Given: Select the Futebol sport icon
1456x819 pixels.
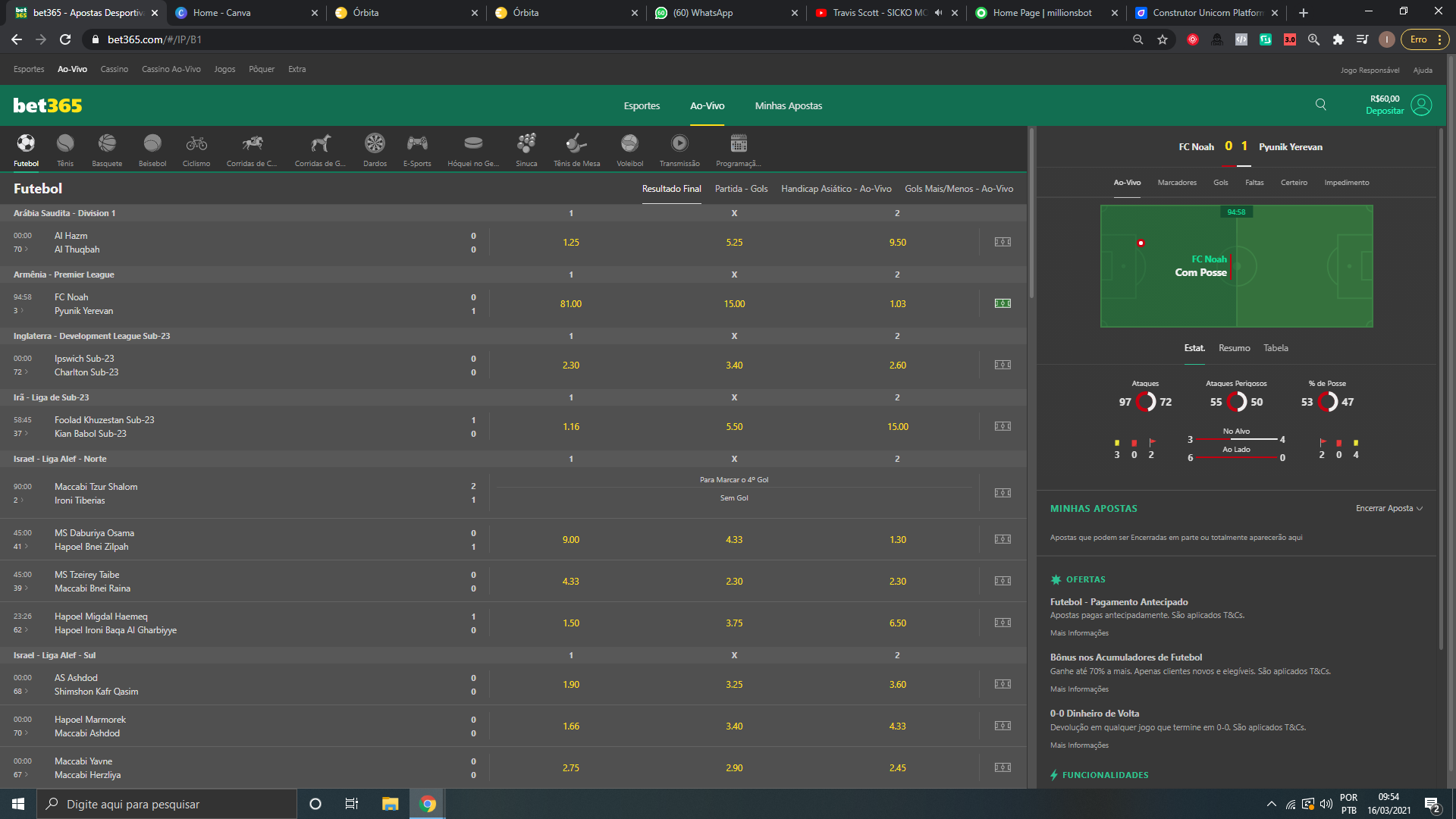Looking at the screenshot, I should (x=26, y=143).
